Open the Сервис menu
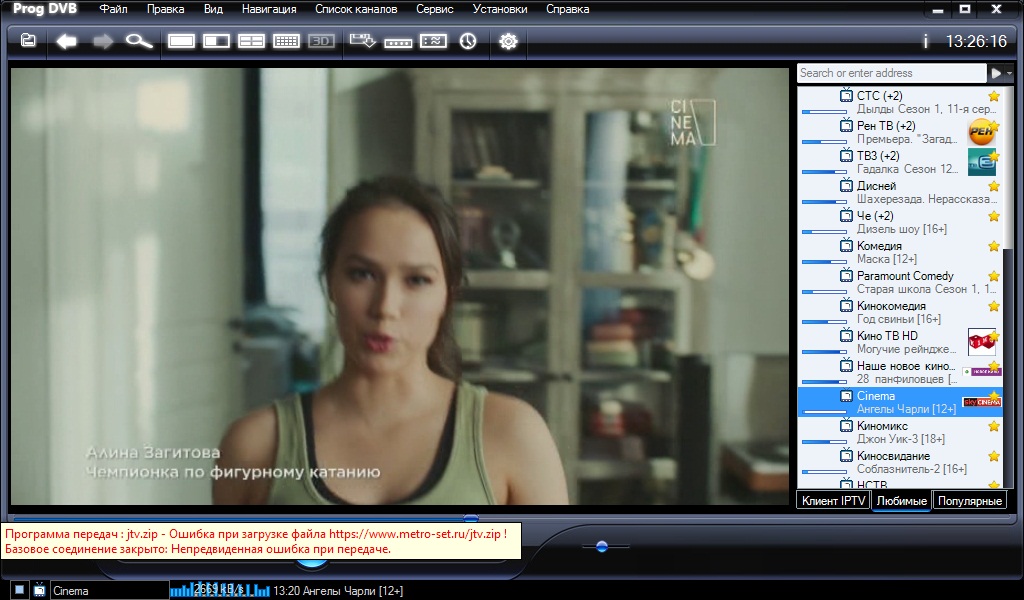 (x=434, y=9)
